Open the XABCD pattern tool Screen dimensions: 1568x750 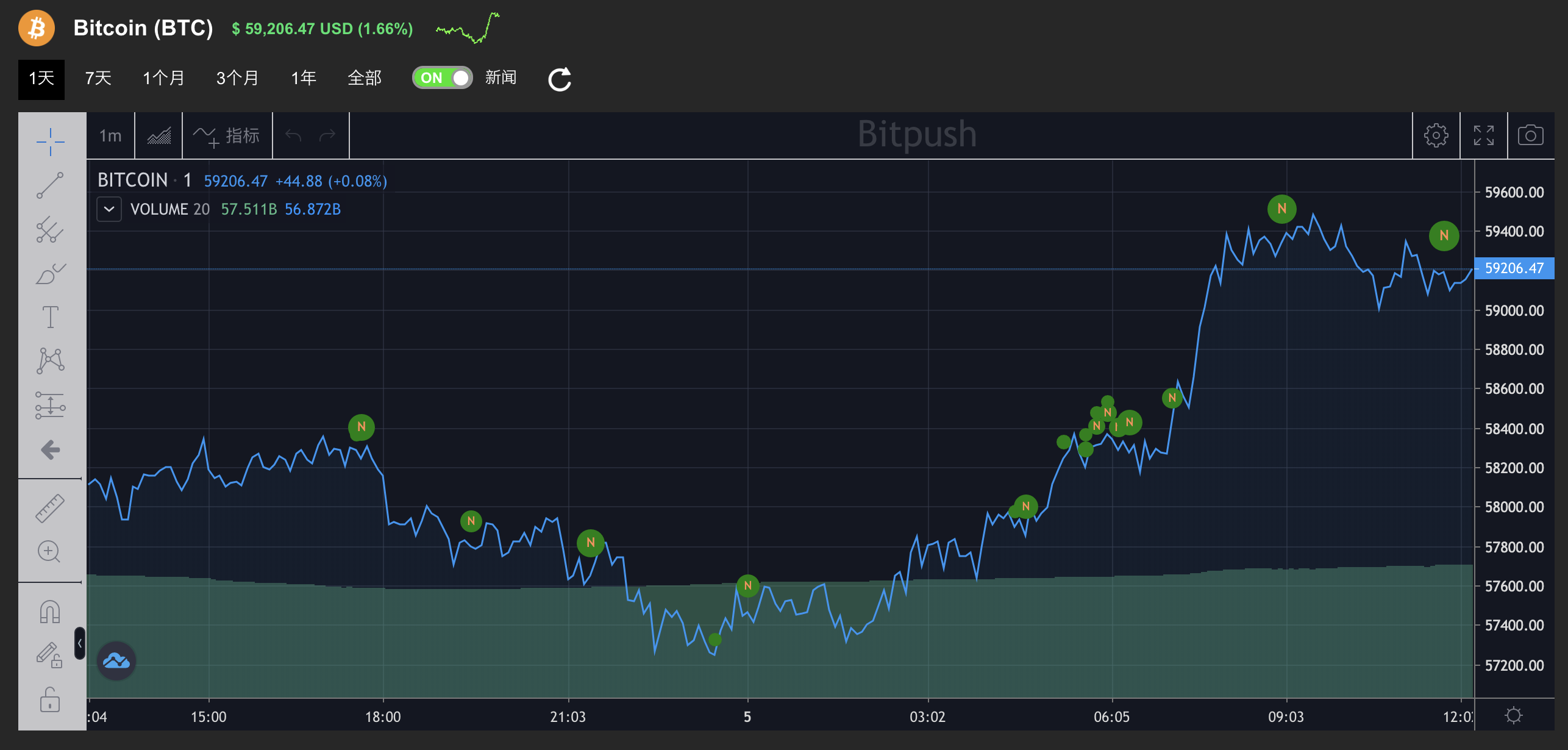(x=49, y=360)
